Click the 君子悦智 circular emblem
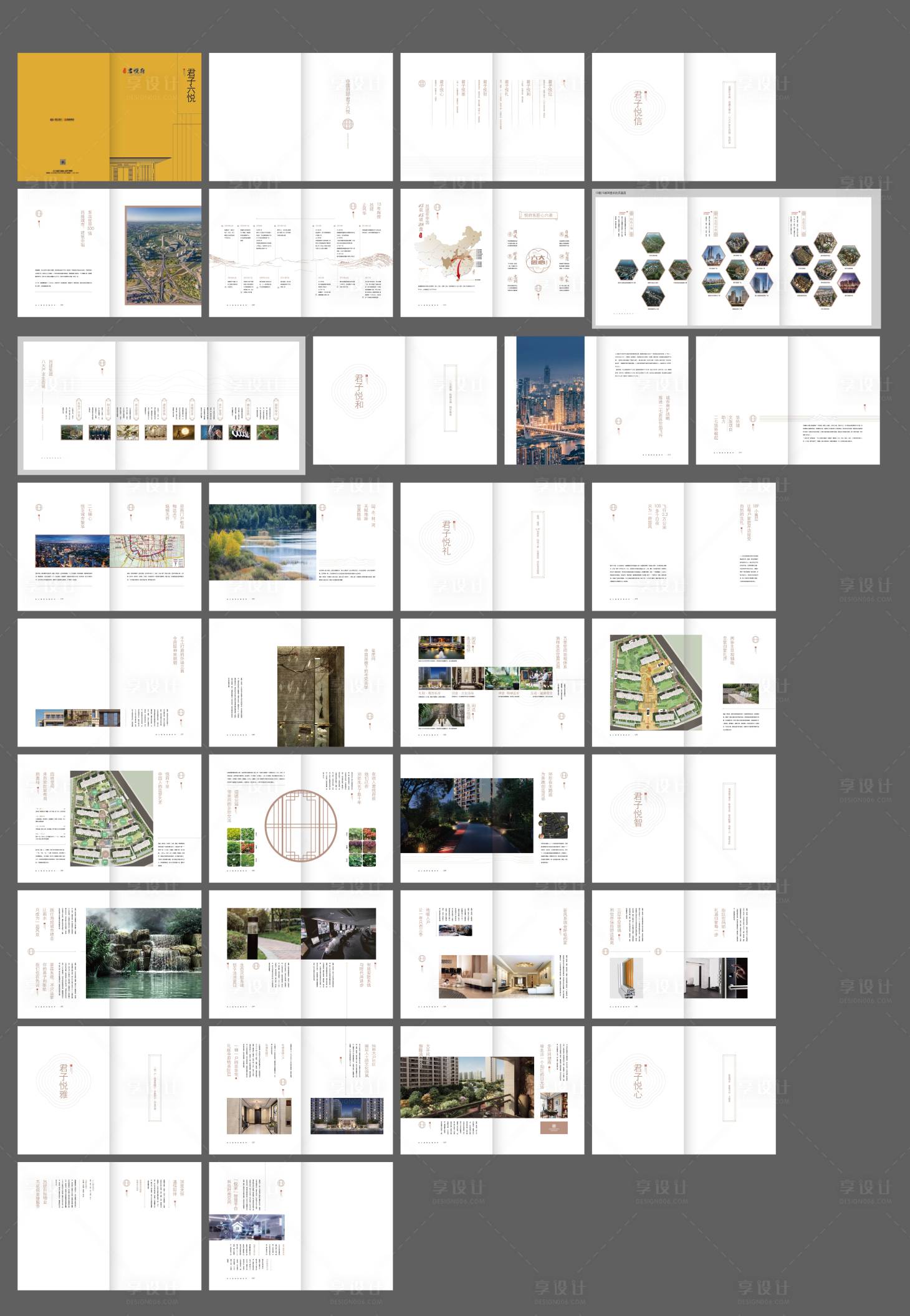 pyautogui.click(x=638, y=809)
